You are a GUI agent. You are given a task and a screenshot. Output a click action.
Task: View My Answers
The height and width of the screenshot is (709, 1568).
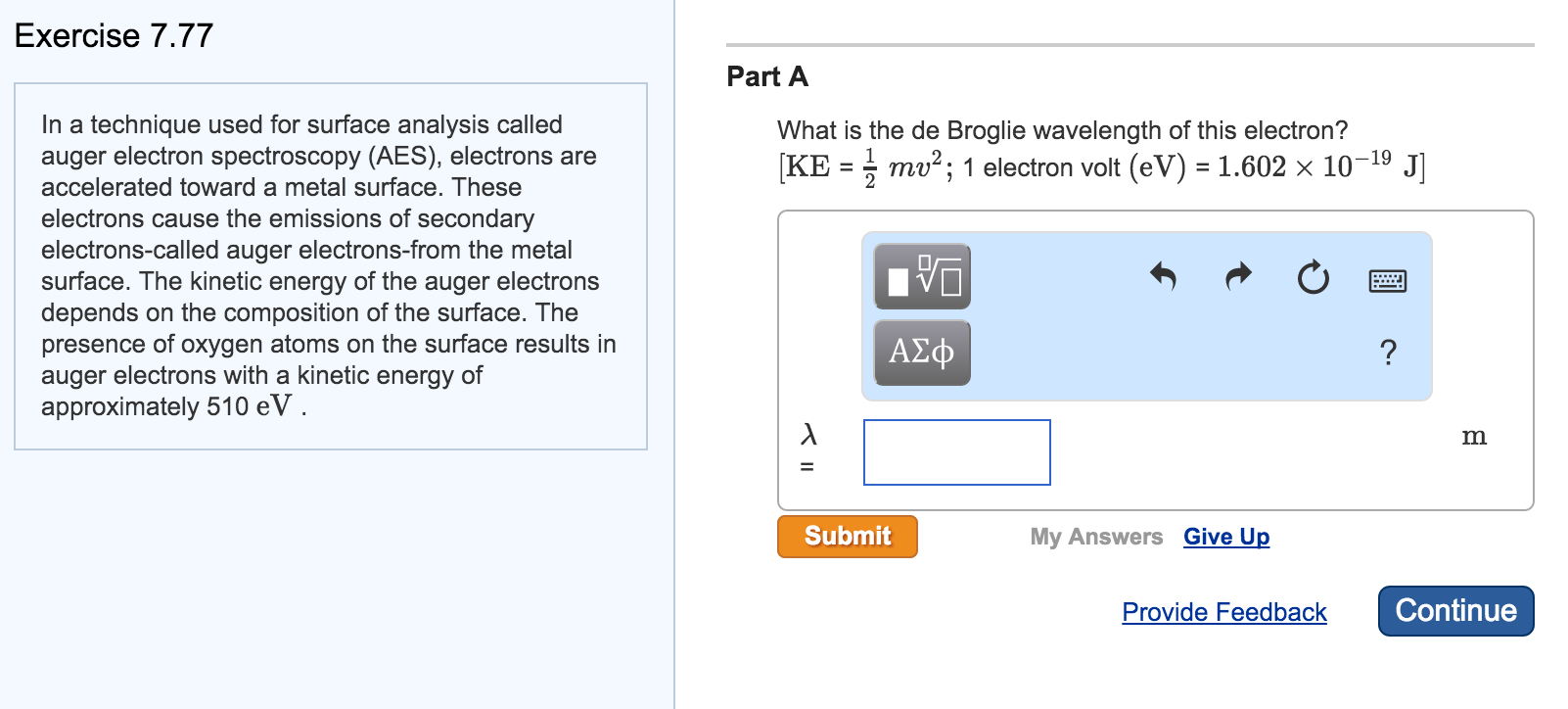1096,537
